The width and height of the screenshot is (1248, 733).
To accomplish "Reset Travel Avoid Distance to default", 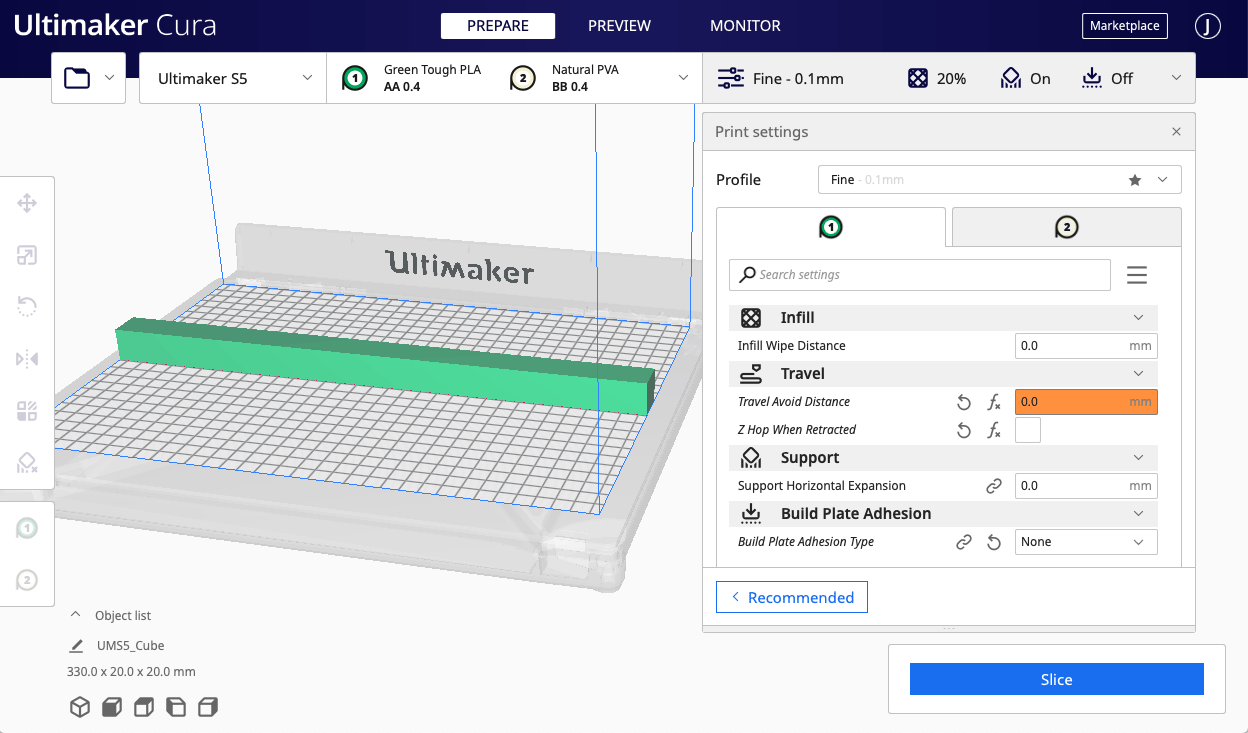I will [964, 402].
